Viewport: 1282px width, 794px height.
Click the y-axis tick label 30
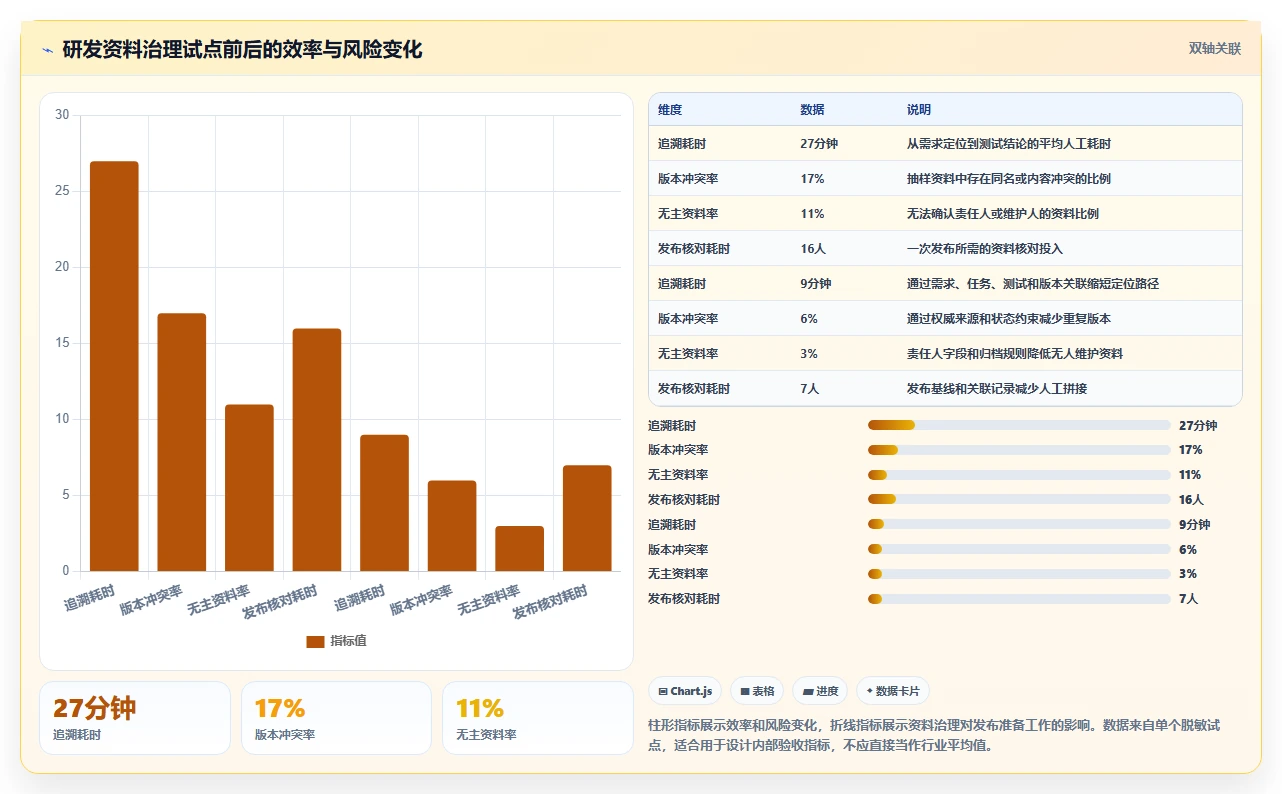point(62,115)
